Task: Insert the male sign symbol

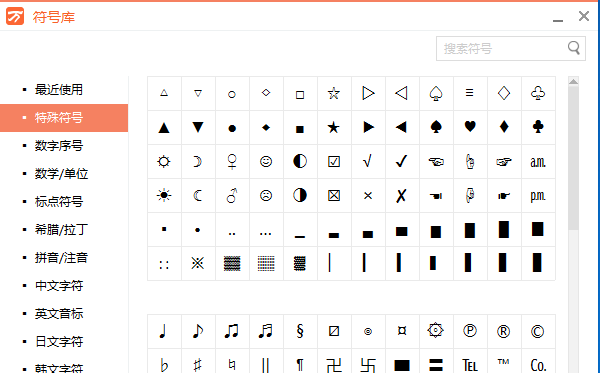Action: click(232, 195)
